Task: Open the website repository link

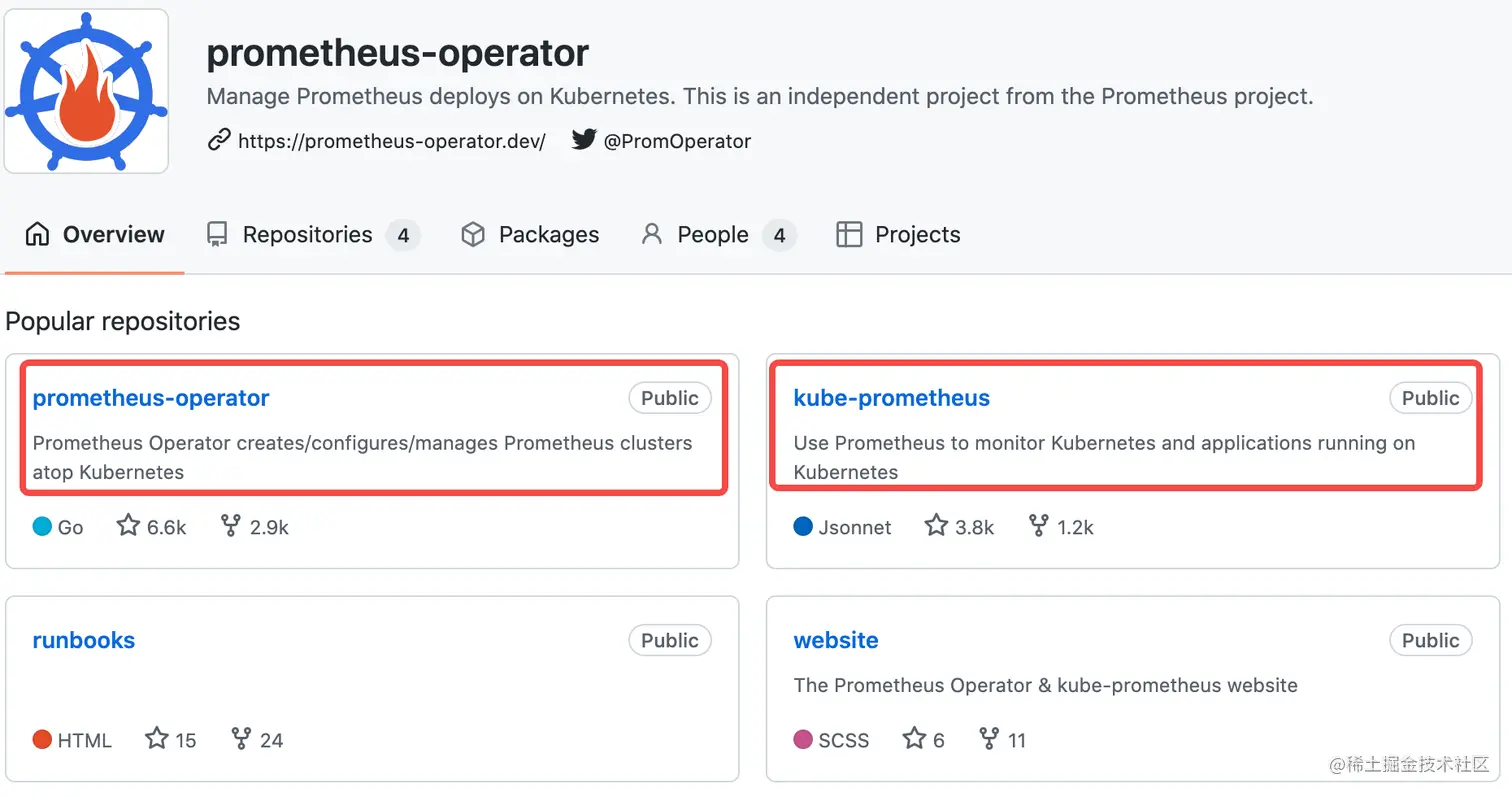Action: pyautogui.click(x=836, y=640)
